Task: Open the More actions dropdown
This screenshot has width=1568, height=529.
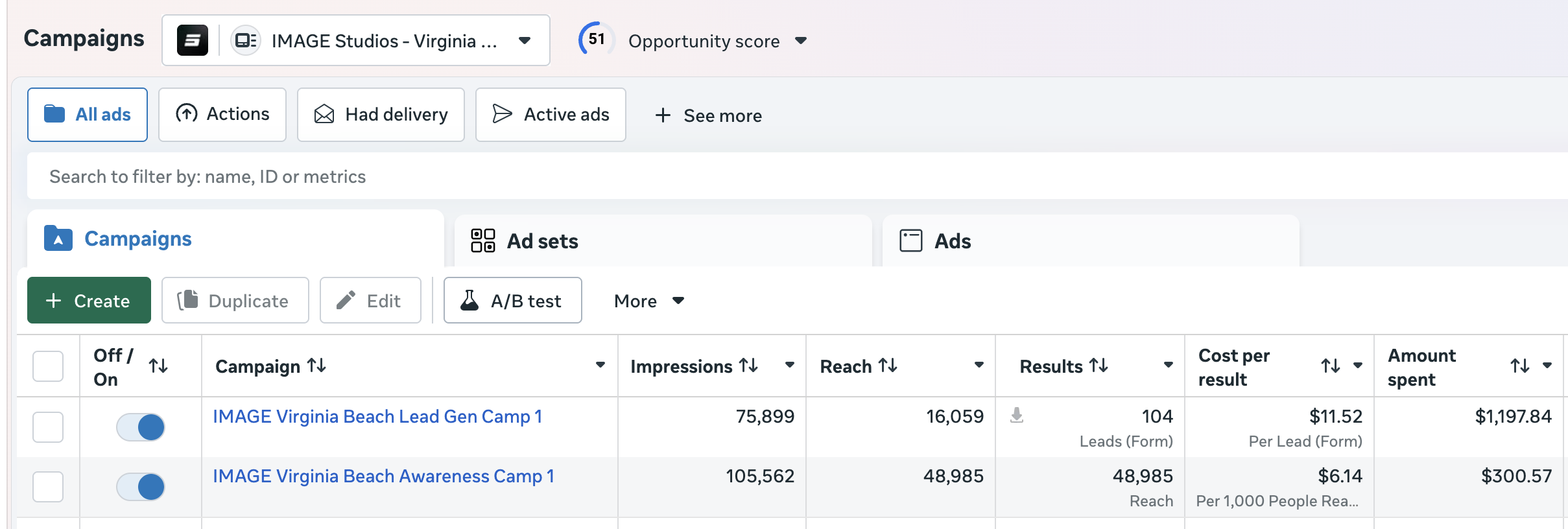Action: point(649,301)
